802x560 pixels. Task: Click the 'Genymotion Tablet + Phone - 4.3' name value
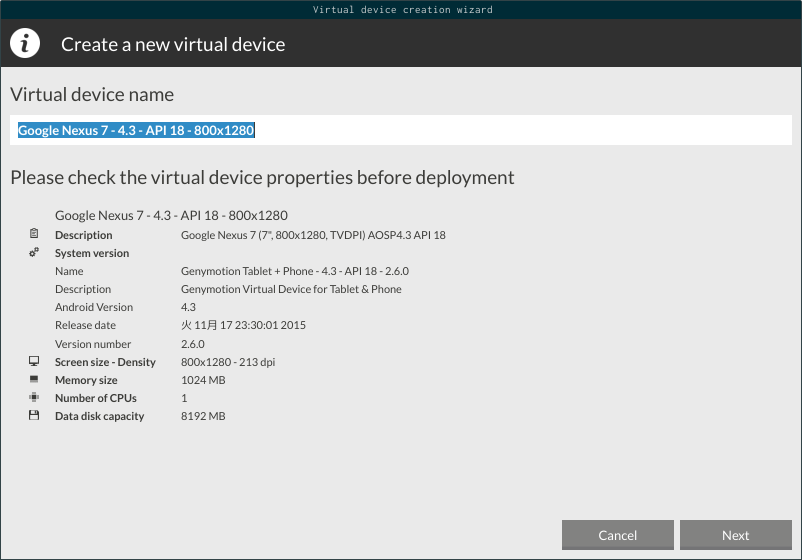295,271
